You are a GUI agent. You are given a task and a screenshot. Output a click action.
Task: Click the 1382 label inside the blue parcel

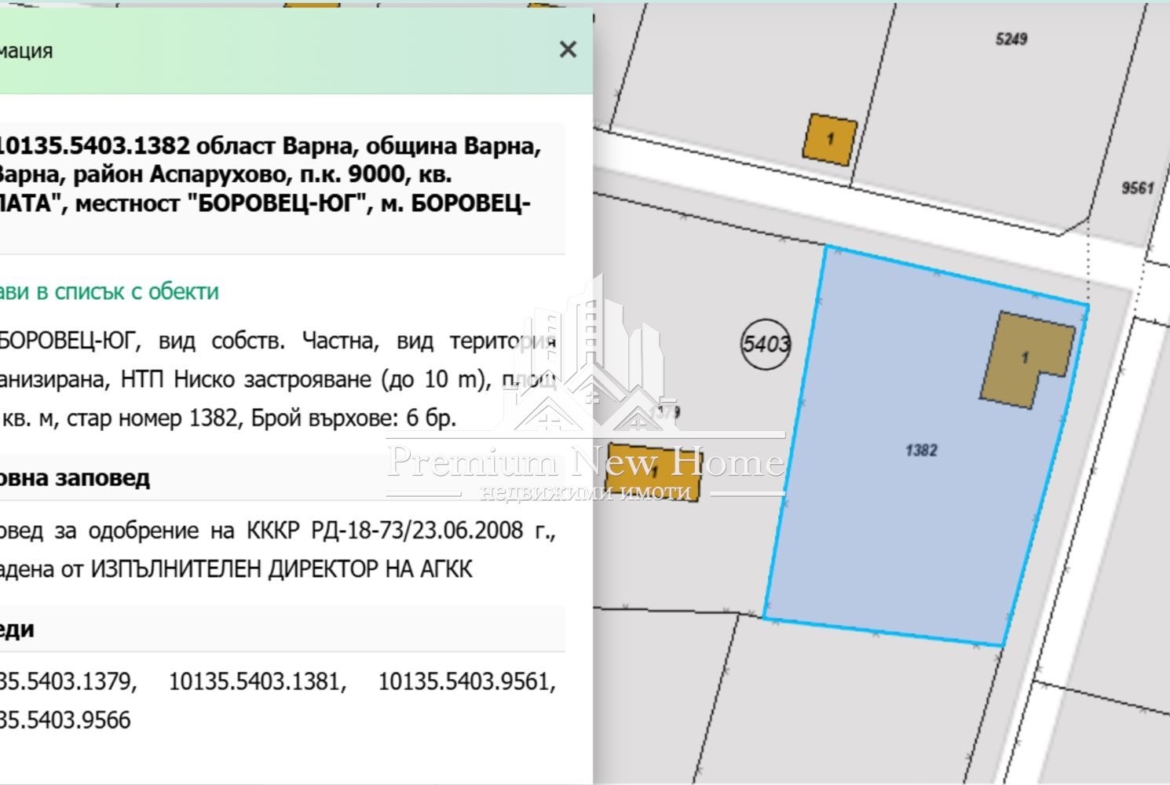[920, 451]
